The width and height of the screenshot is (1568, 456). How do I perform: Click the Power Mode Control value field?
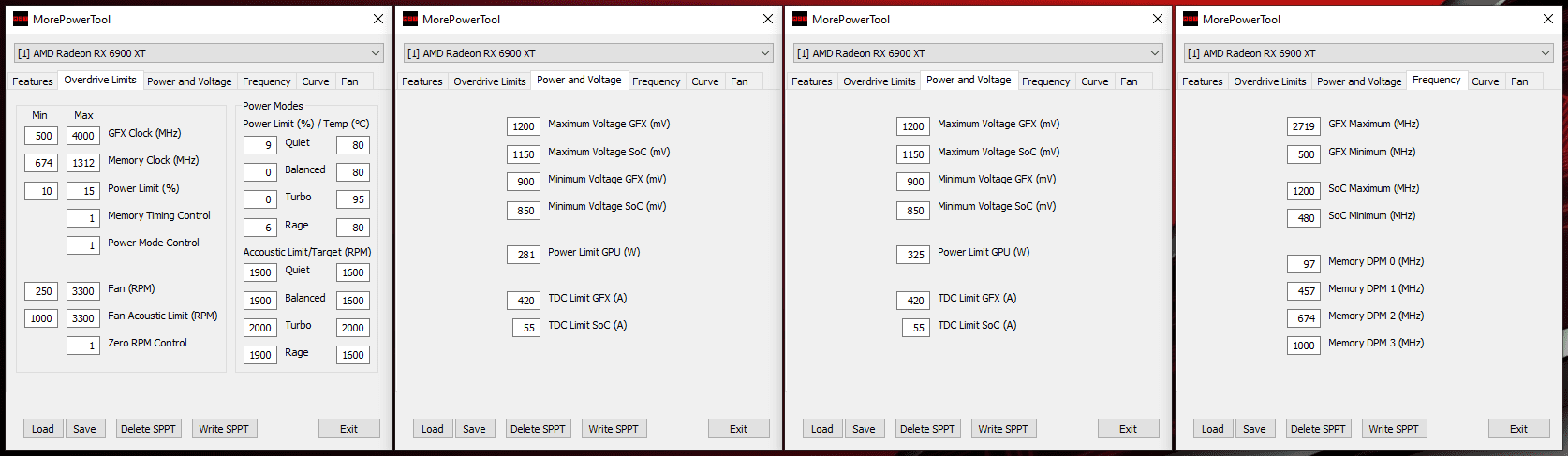[83, 245]
